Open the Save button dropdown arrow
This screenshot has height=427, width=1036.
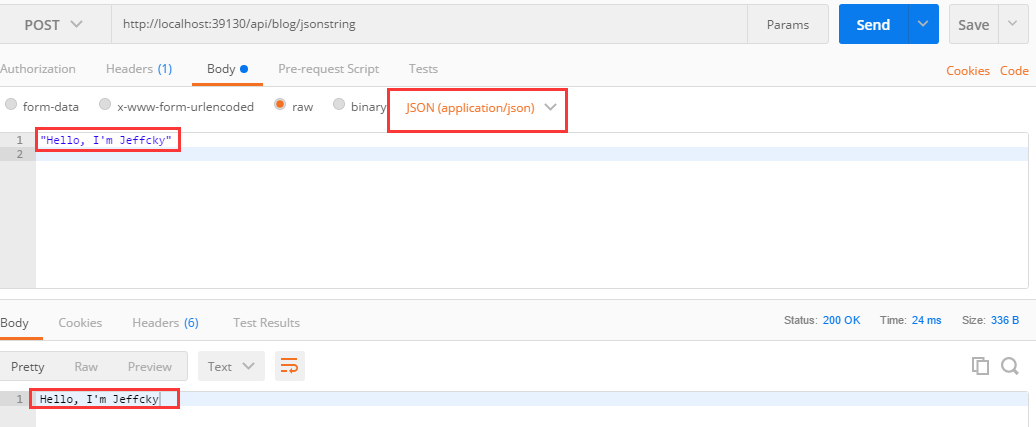1013,24
